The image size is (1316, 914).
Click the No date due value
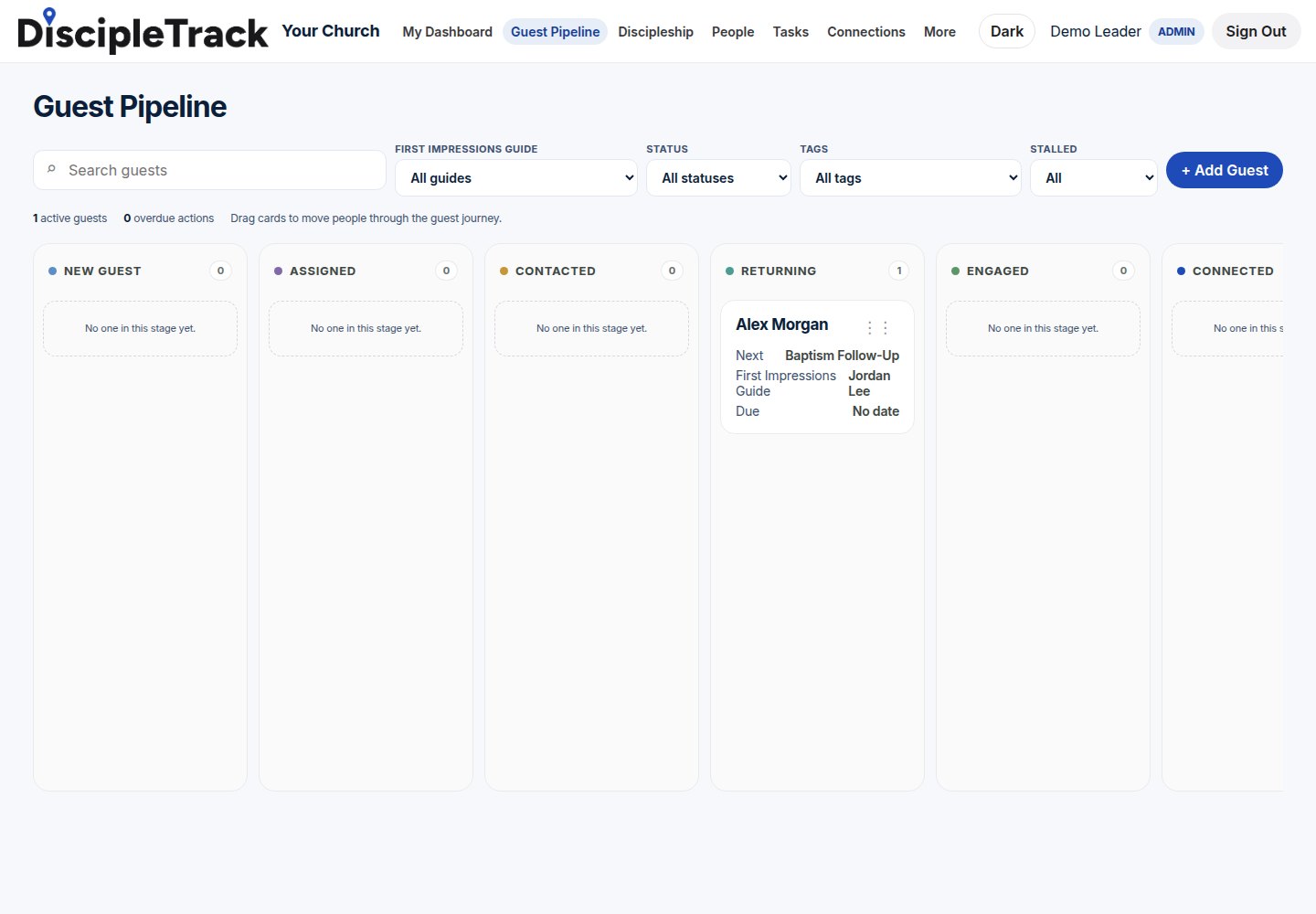click(x=876, y=411)
